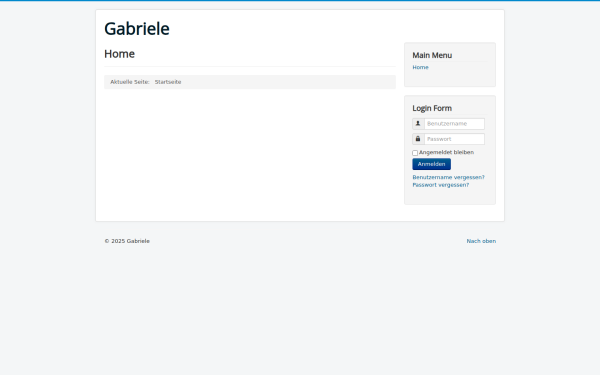Click Startseite in the breadcrumb
The height and width of the screenshot is (375, 600).
click(x=168, y=82)
